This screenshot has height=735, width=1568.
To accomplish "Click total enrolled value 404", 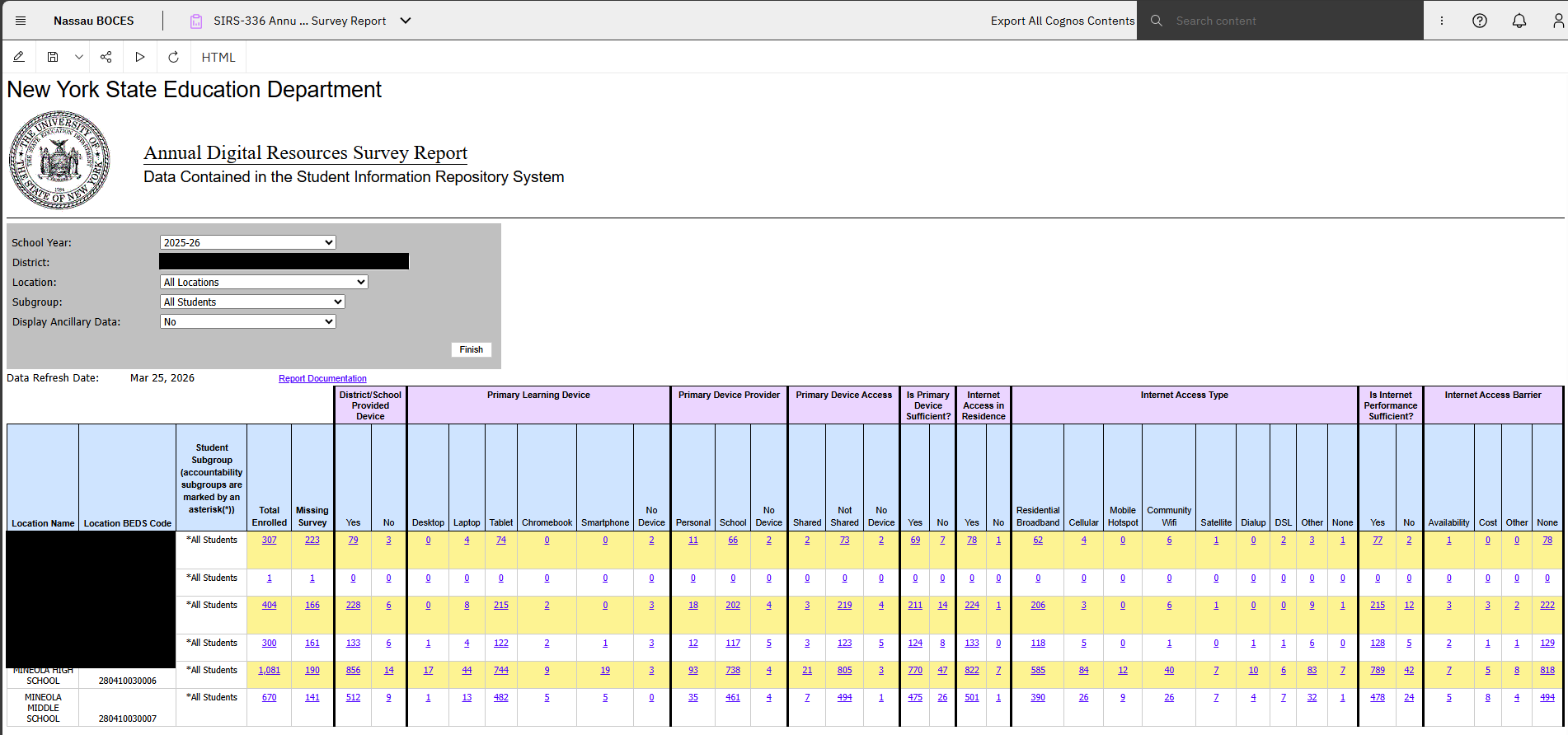I will (270, 606).
